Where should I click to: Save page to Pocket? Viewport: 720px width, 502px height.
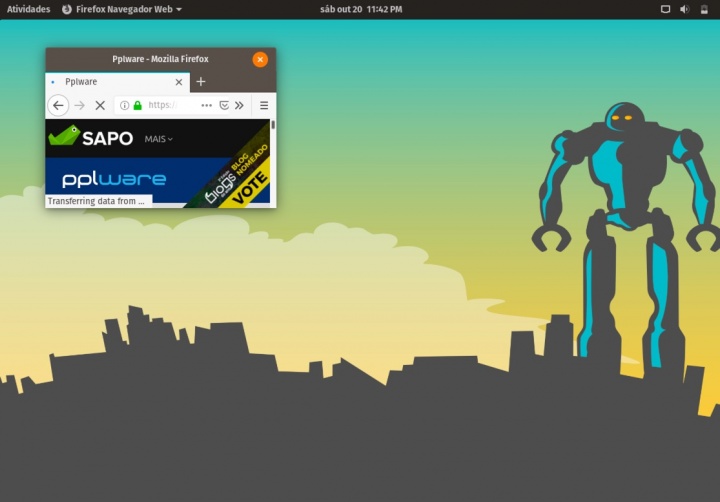224,105
